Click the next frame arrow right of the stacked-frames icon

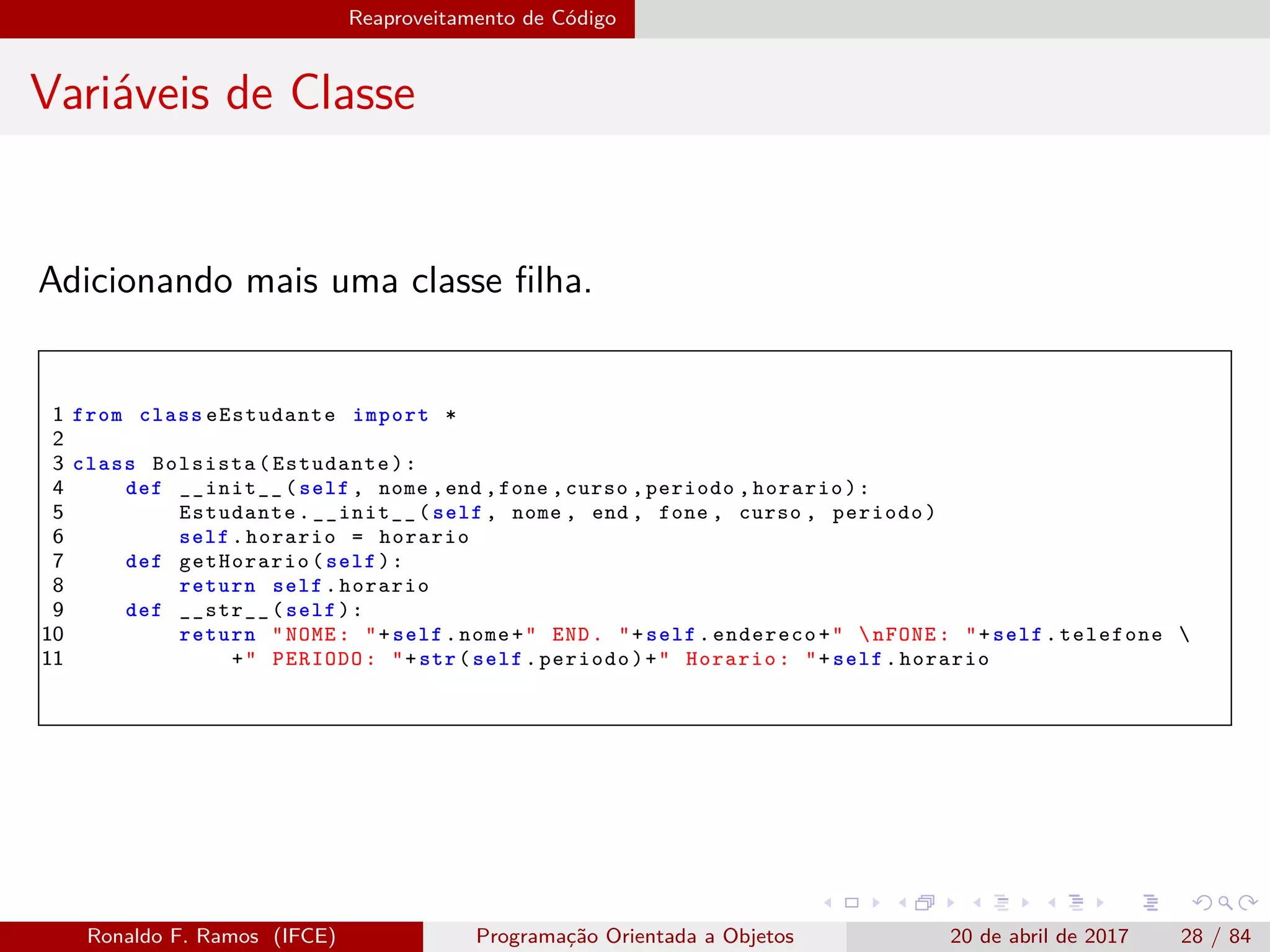click(951, 903)
